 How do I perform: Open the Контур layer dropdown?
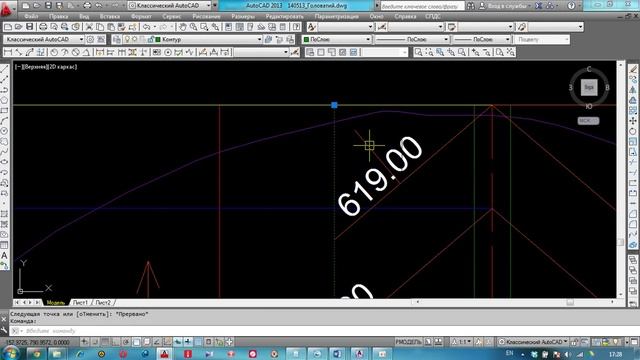(259, 40)
